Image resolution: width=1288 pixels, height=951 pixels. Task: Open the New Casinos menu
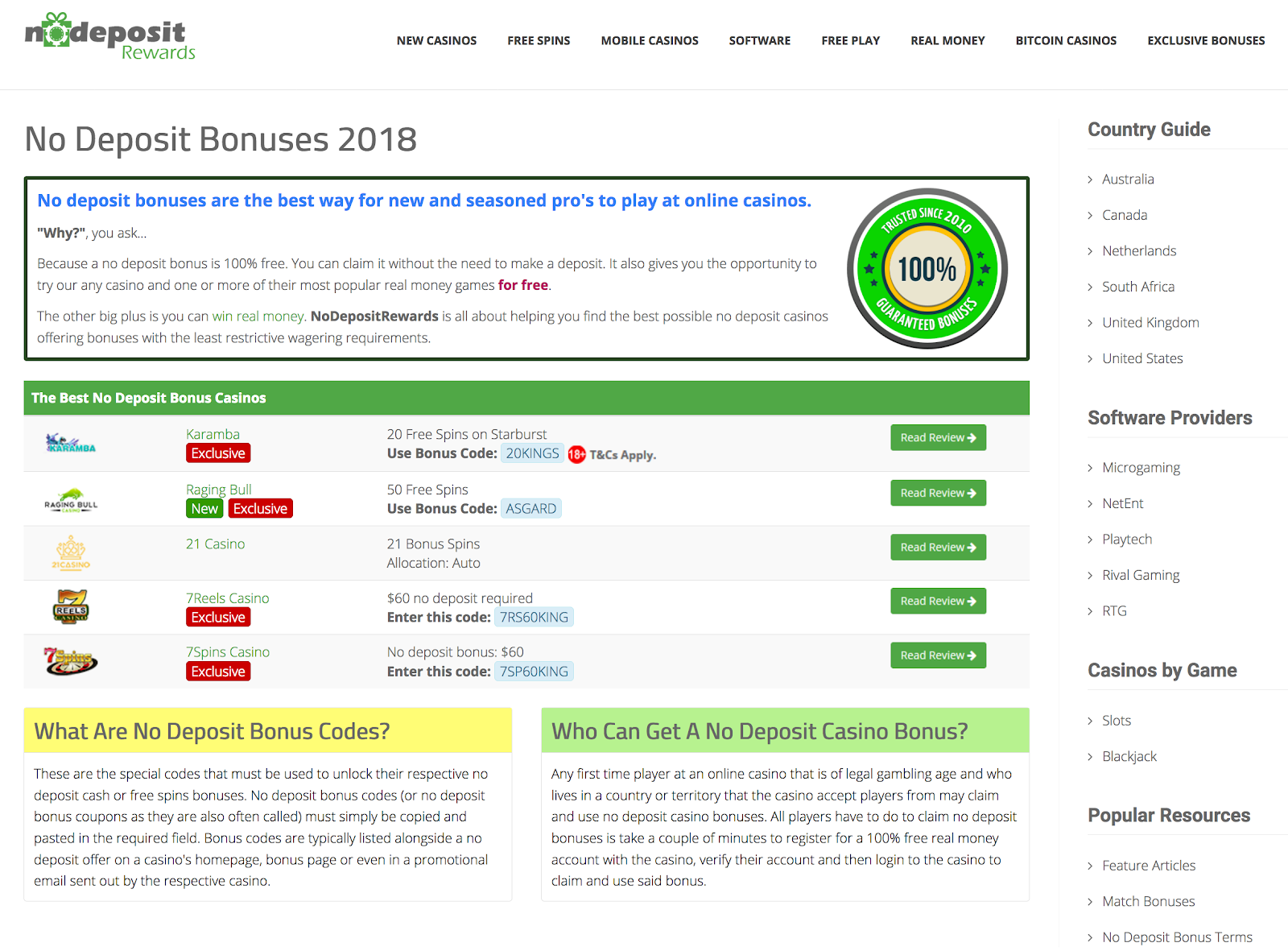tap(436, 40)
